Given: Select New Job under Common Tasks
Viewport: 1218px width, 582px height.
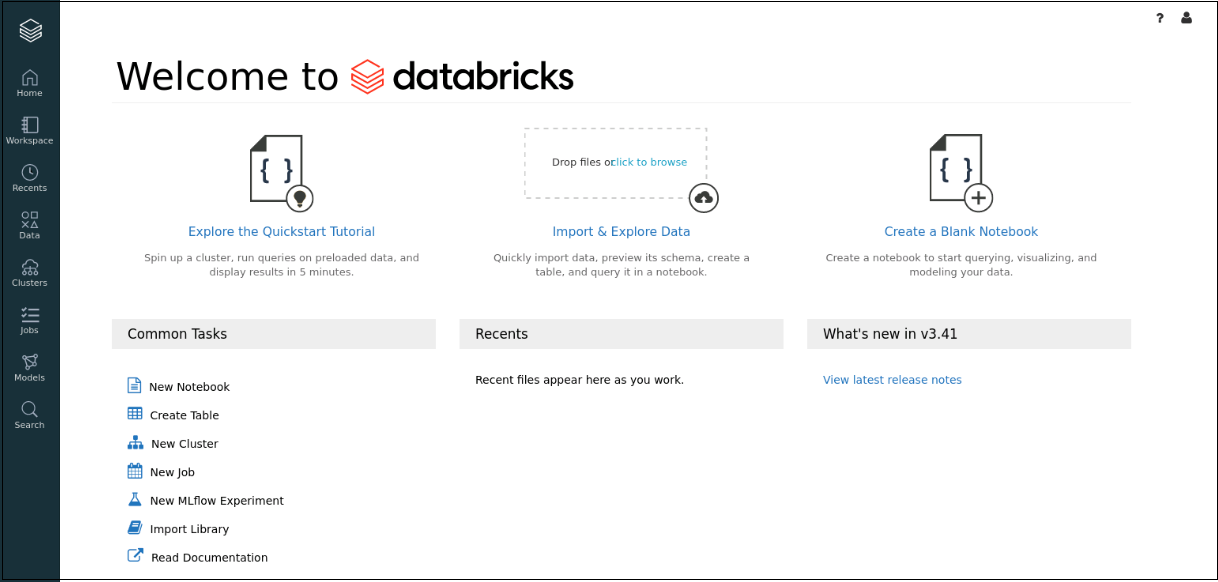Looking at the screenshot, I should 172,472.
